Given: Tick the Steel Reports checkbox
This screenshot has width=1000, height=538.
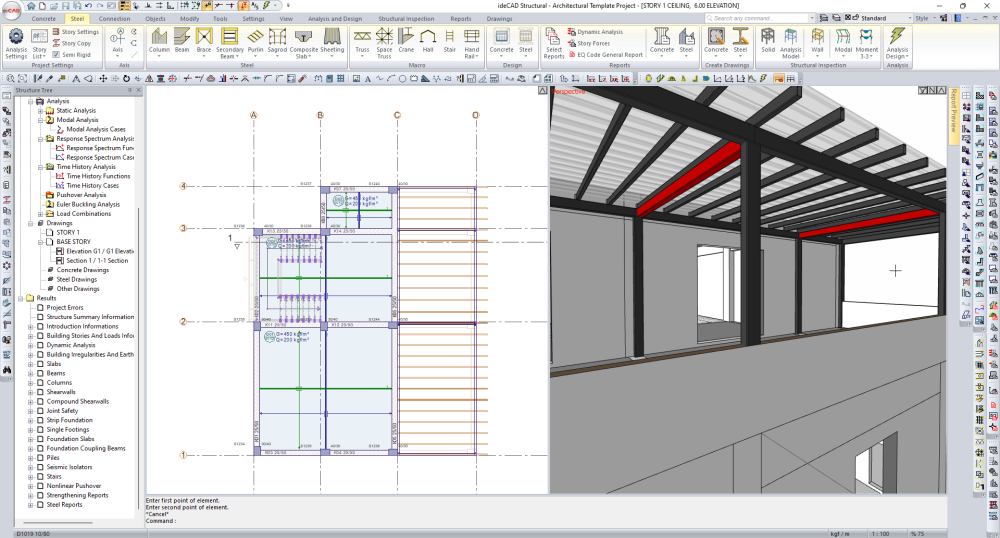Looking at the screenshot, I should click(41, 504).
